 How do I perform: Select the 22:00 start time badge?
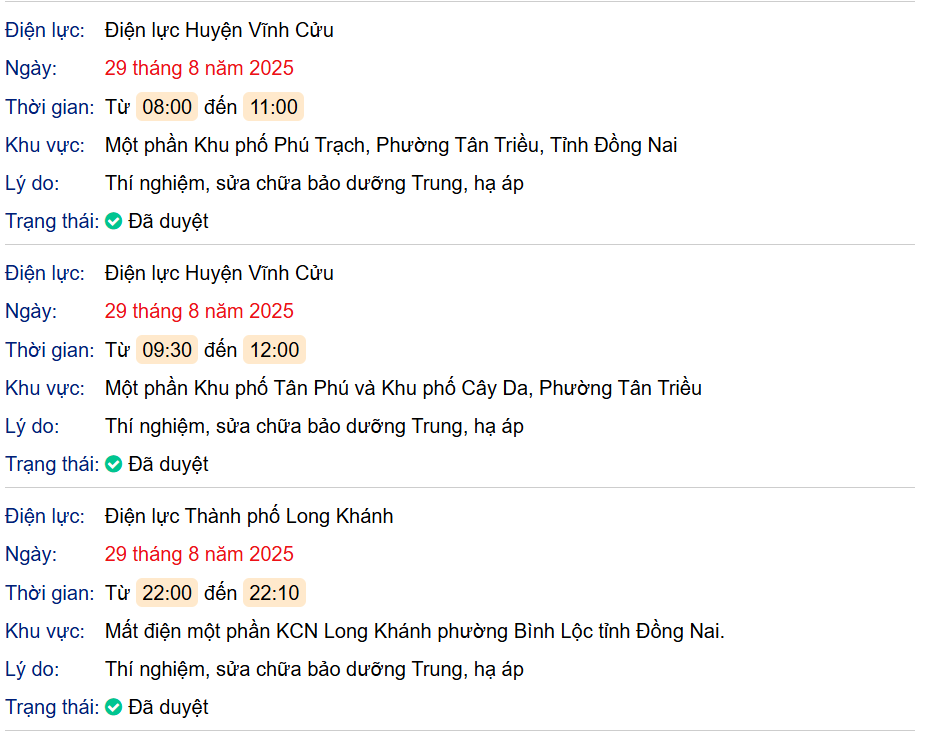coord(167,593)
